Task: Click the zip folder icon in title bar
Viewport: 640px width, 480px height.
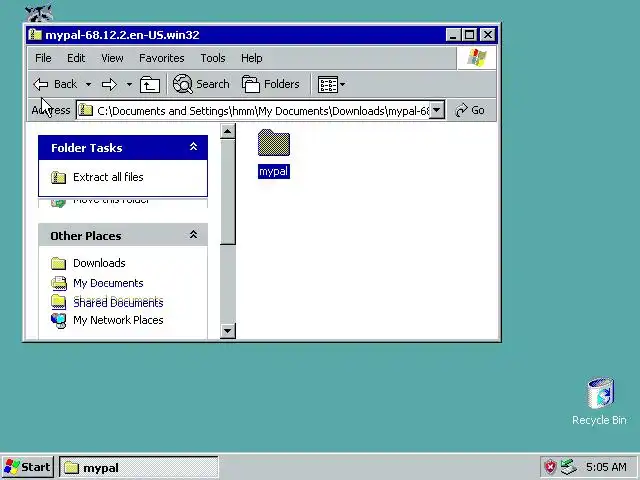Action: pyautogui.click(x=35, y=35)
